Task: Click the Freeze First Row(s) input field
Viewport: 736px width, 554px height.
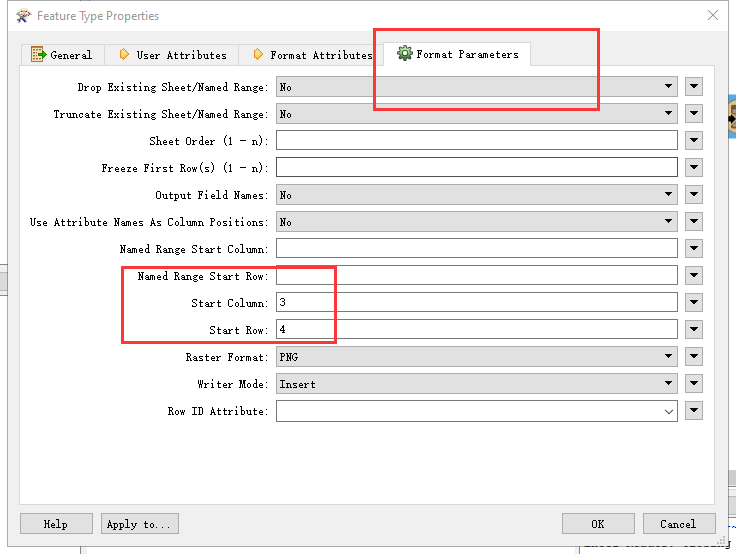Action: (x=476, y=168)
